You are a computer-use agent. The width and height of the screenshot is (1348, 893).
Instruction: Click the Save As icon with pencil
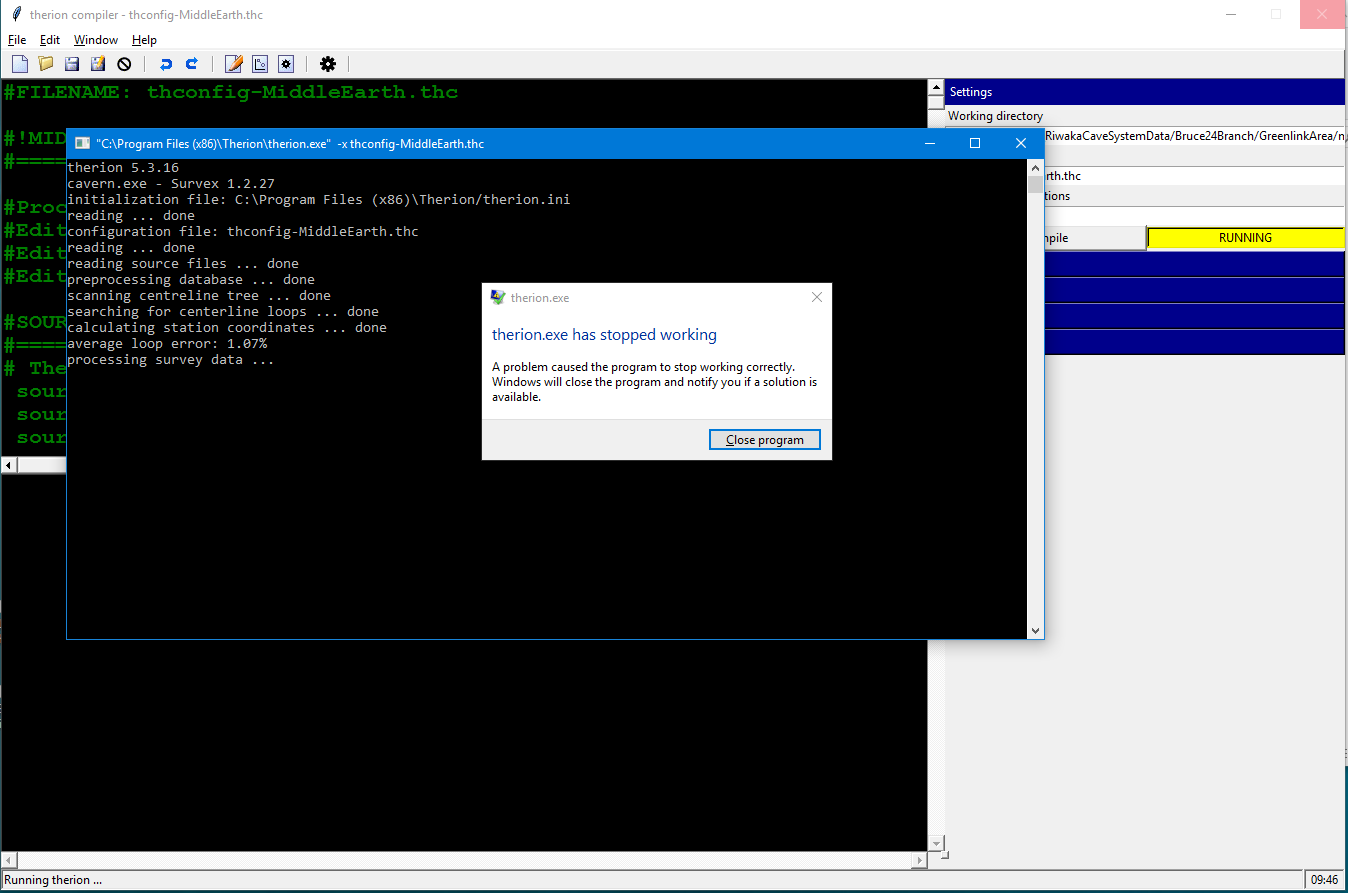point(98,64)
